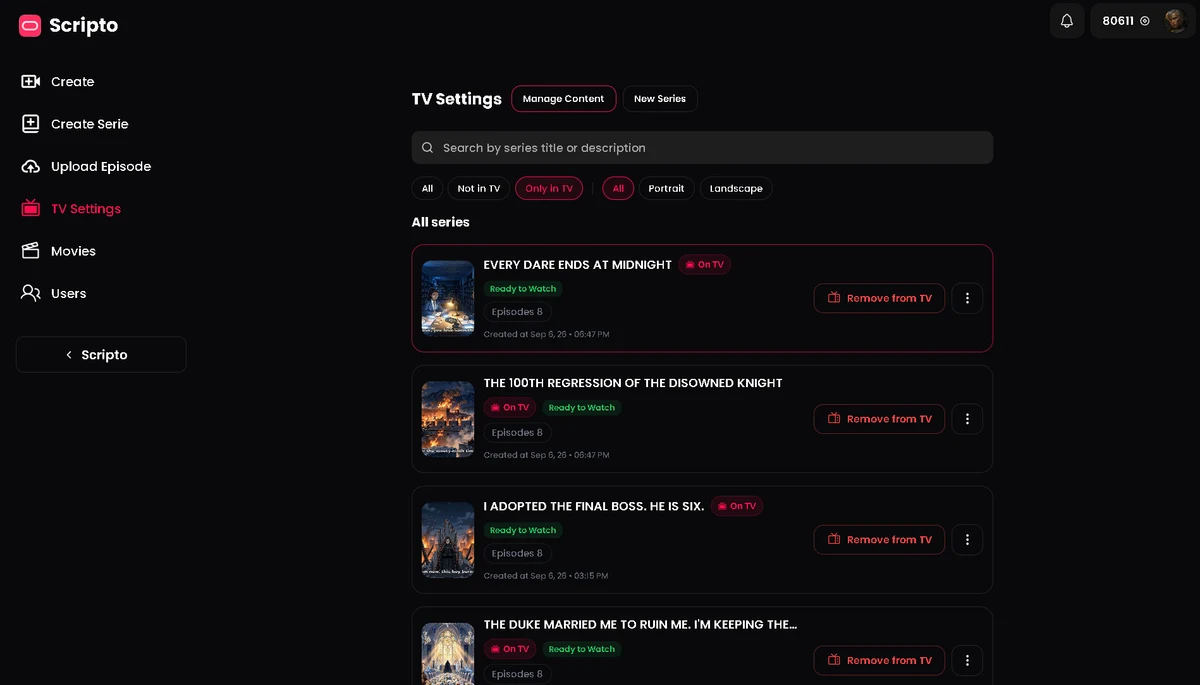Click the Scripto logo icon

[x=30, y=26]
